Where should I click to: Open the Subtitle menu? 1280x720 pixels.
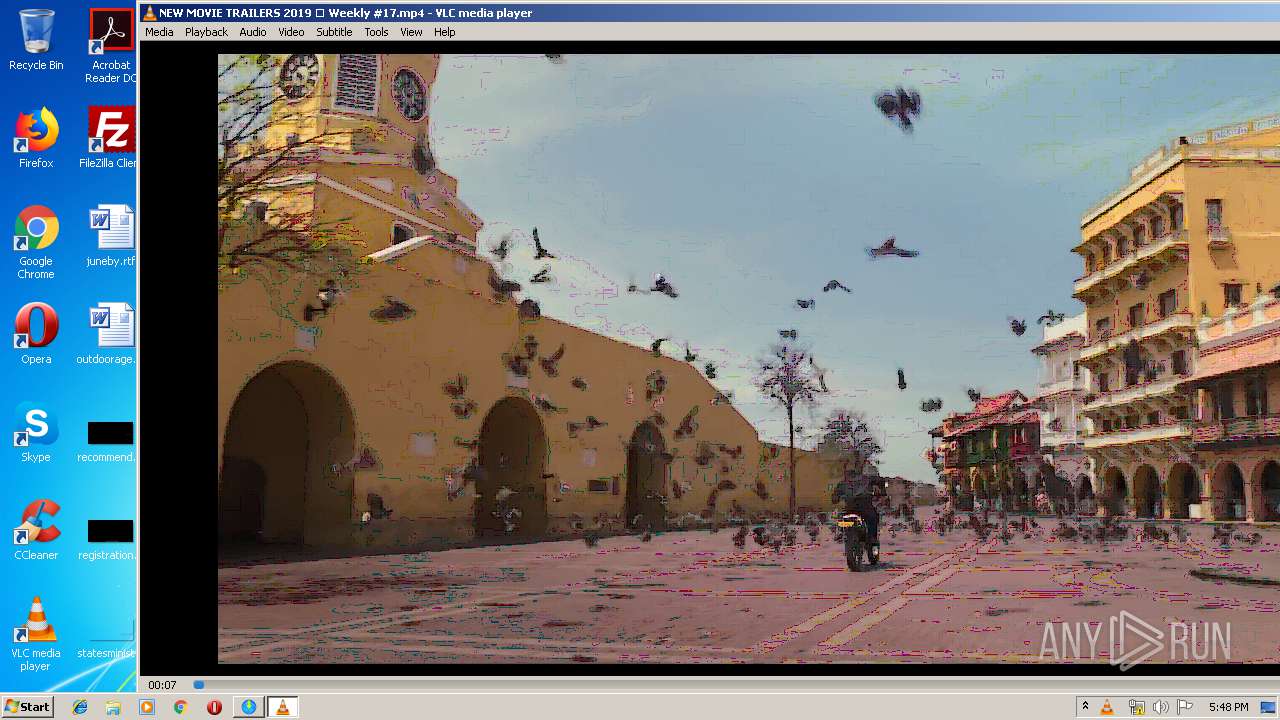[334, 32]
